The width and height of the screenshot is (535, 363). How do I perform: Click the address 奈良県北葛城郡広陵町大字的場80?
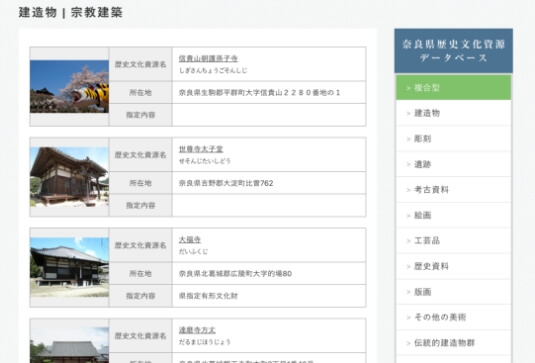point(235,274)
